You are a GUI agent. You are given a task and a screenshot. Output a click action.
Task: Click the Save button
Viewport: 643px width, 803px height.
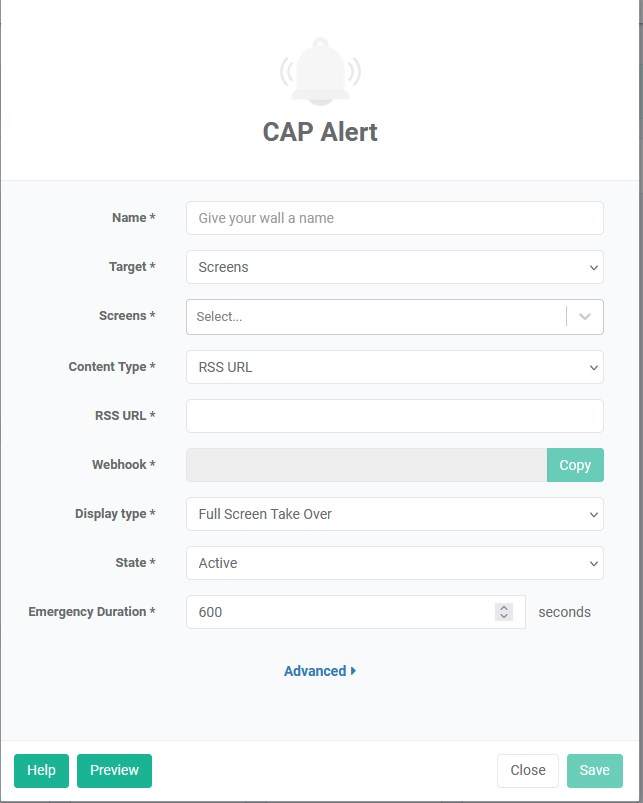click(595, 770)
